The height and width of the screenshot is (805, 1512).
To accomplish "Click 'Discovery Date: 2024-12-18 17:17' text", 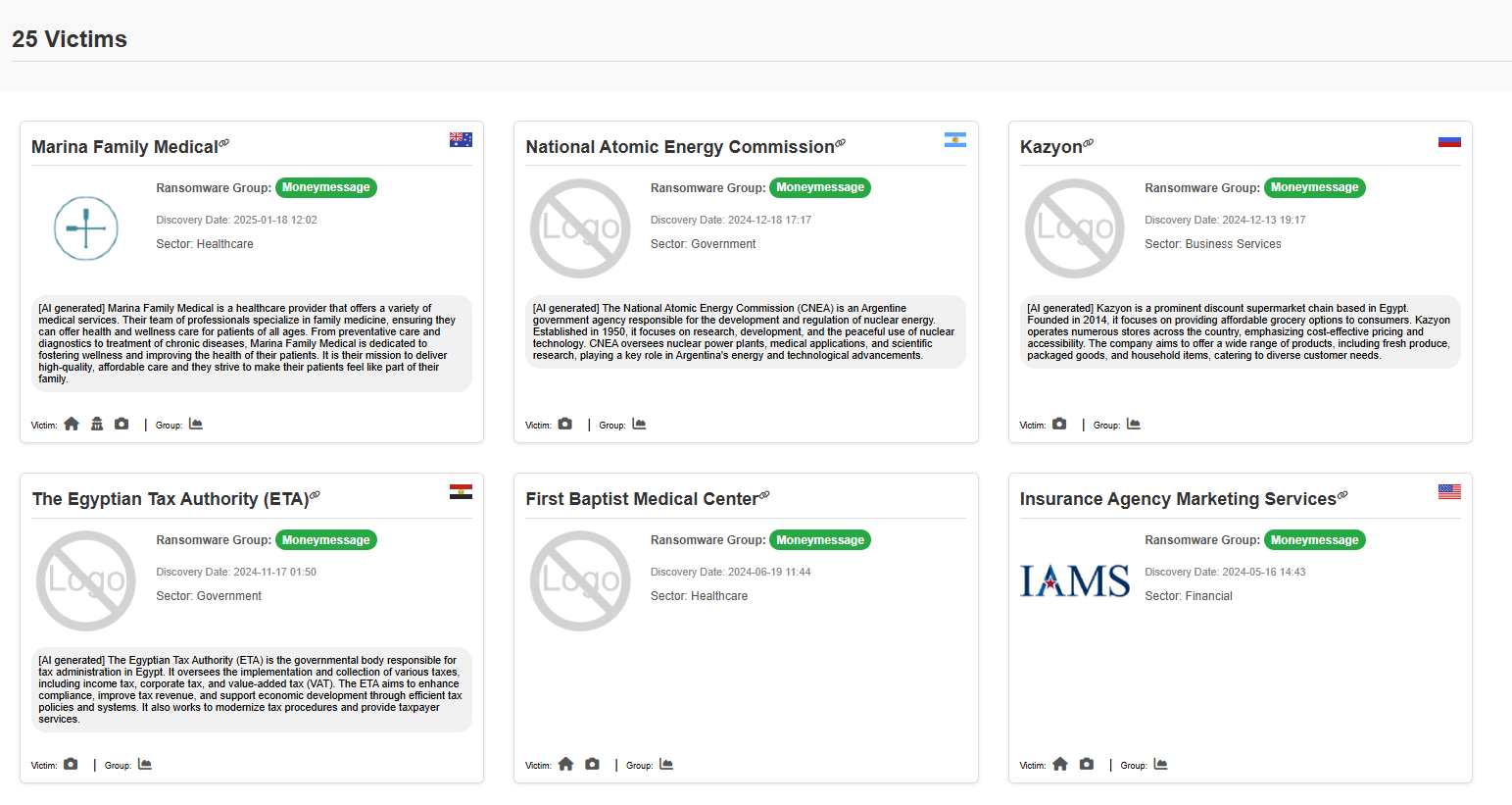I will tap(731, 220).
